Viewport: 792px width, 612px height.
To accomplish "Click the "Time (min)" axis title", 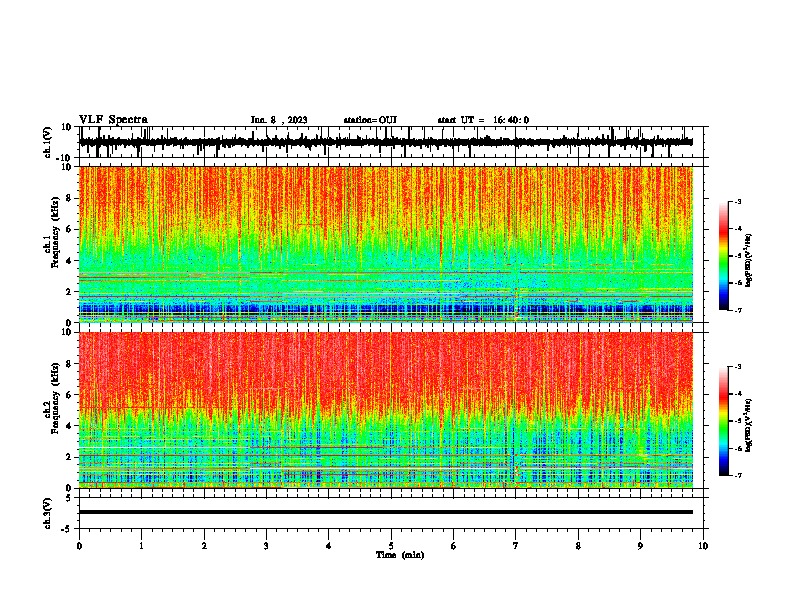I will coord(400,555).
